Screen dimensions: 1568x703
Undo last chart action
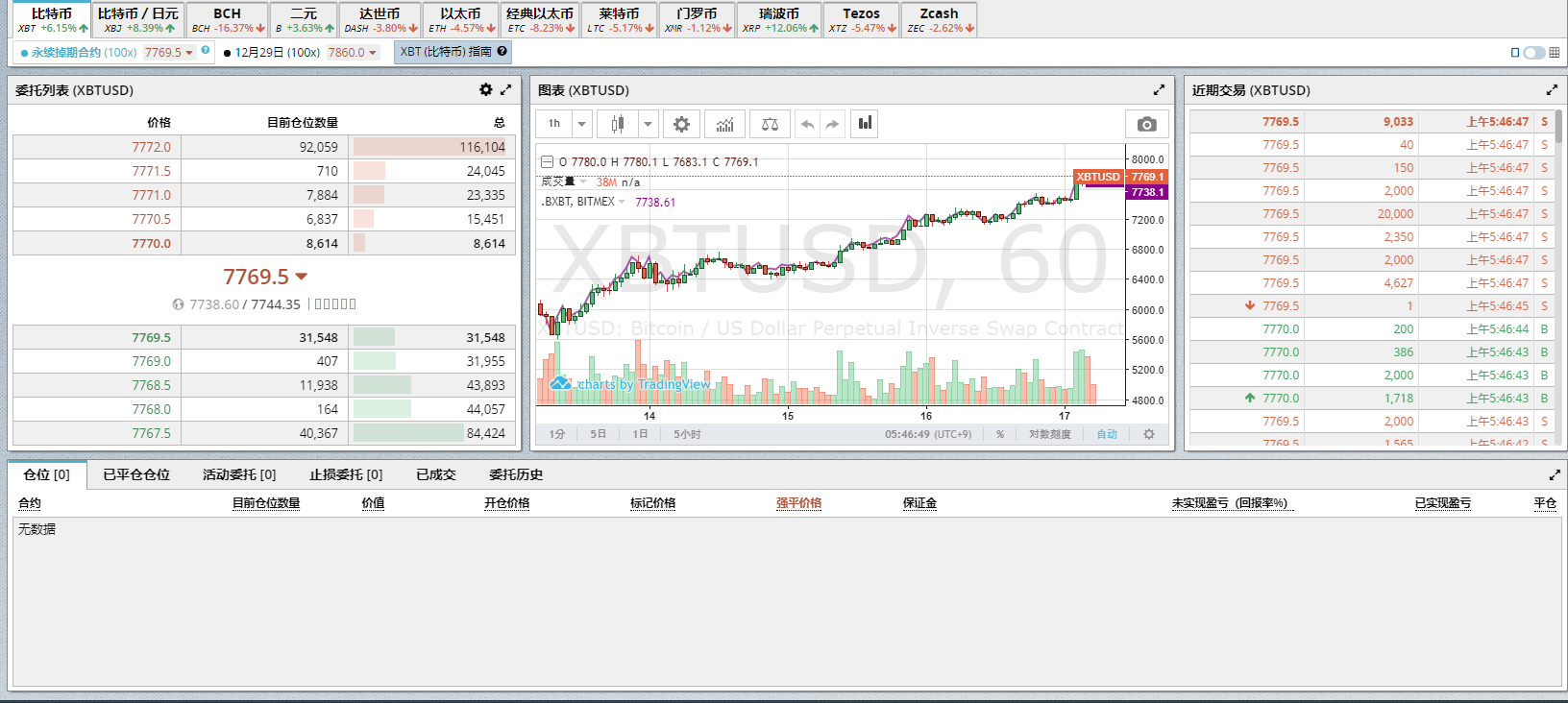(808, 124)
